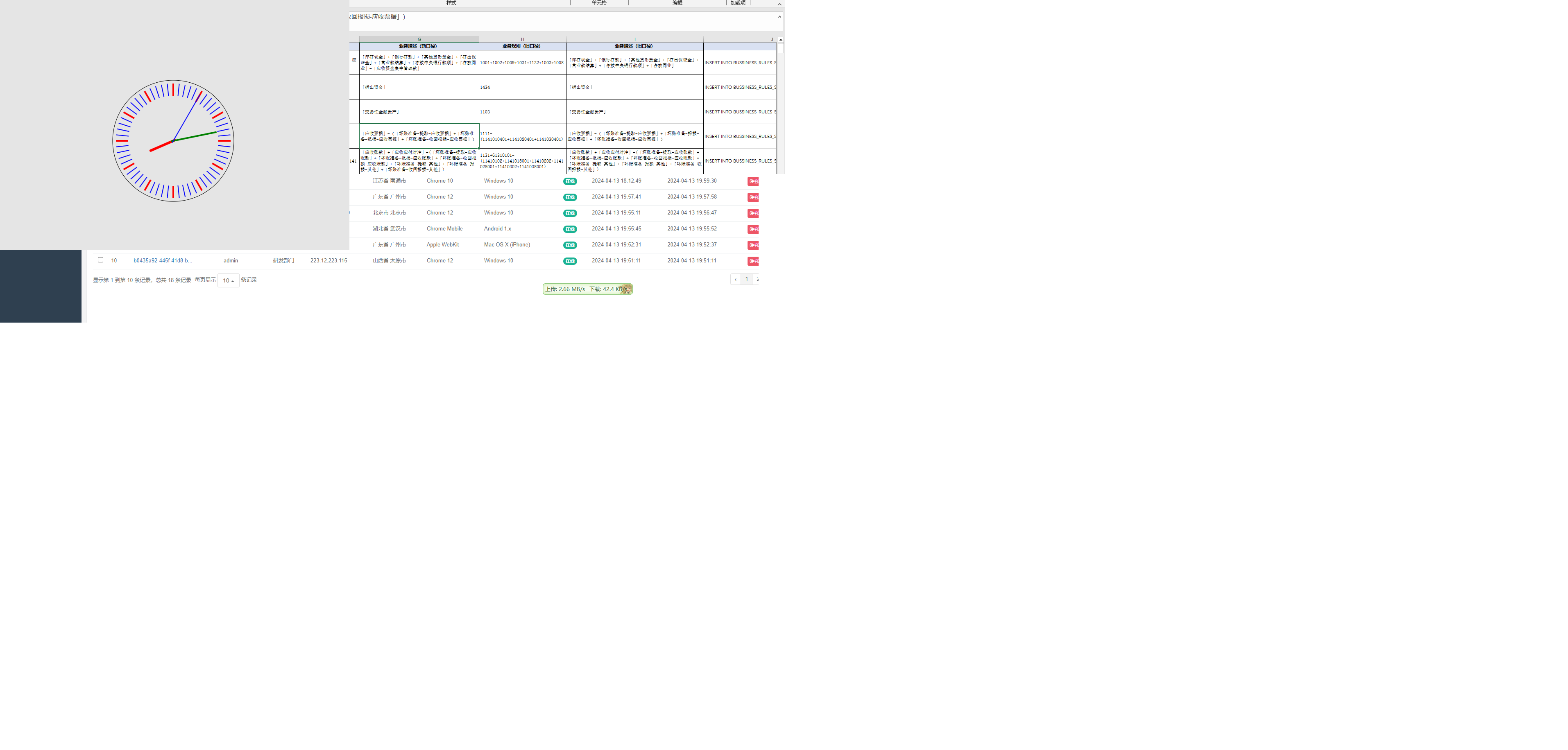Click the 业务描述（新口径）header cell

(419, 46)
